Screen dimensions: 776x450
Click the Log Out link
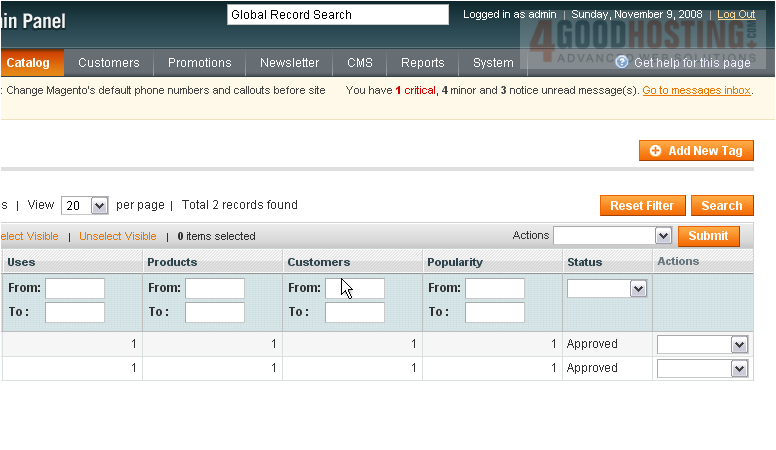pyautogui.click(x=736, y=15)
